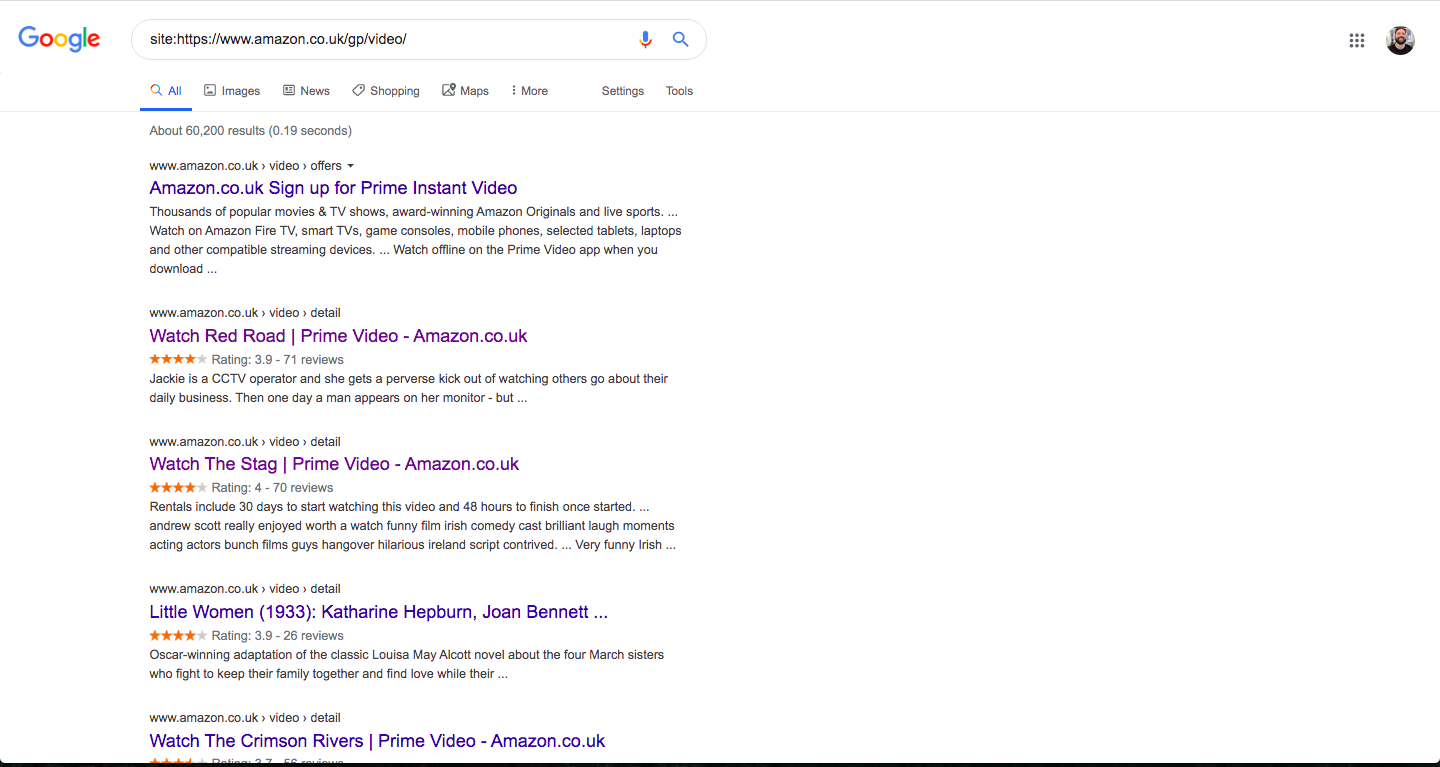
Task: Open the Little Women (1933) result
Action: [378, 612]
